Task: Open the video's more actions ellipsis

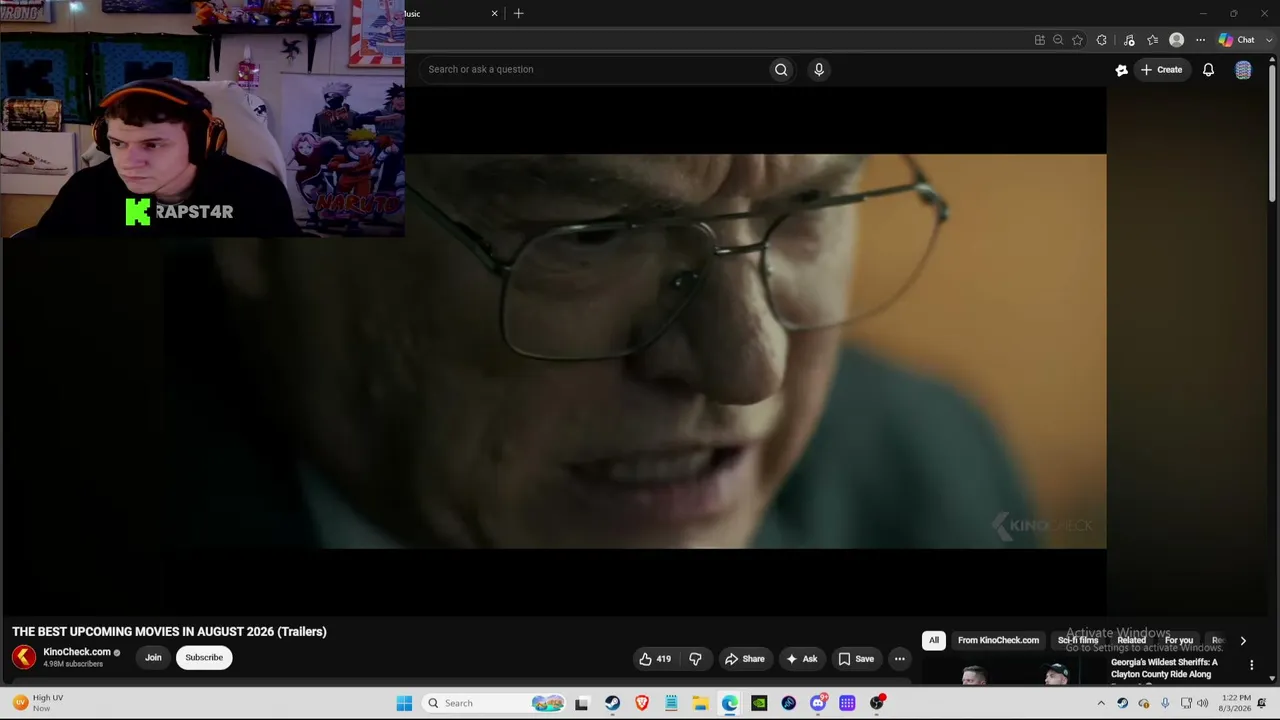Action: [899, 659]
